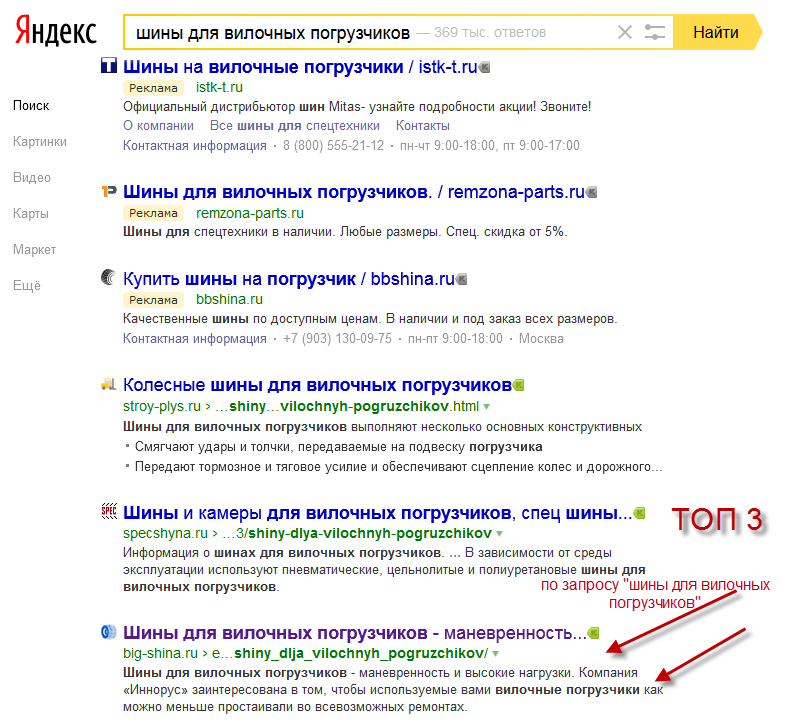The height and width of the screenshot is (723, 788).
Task: Select the Поиск tab in sidebar
Action: pos(31,106)
